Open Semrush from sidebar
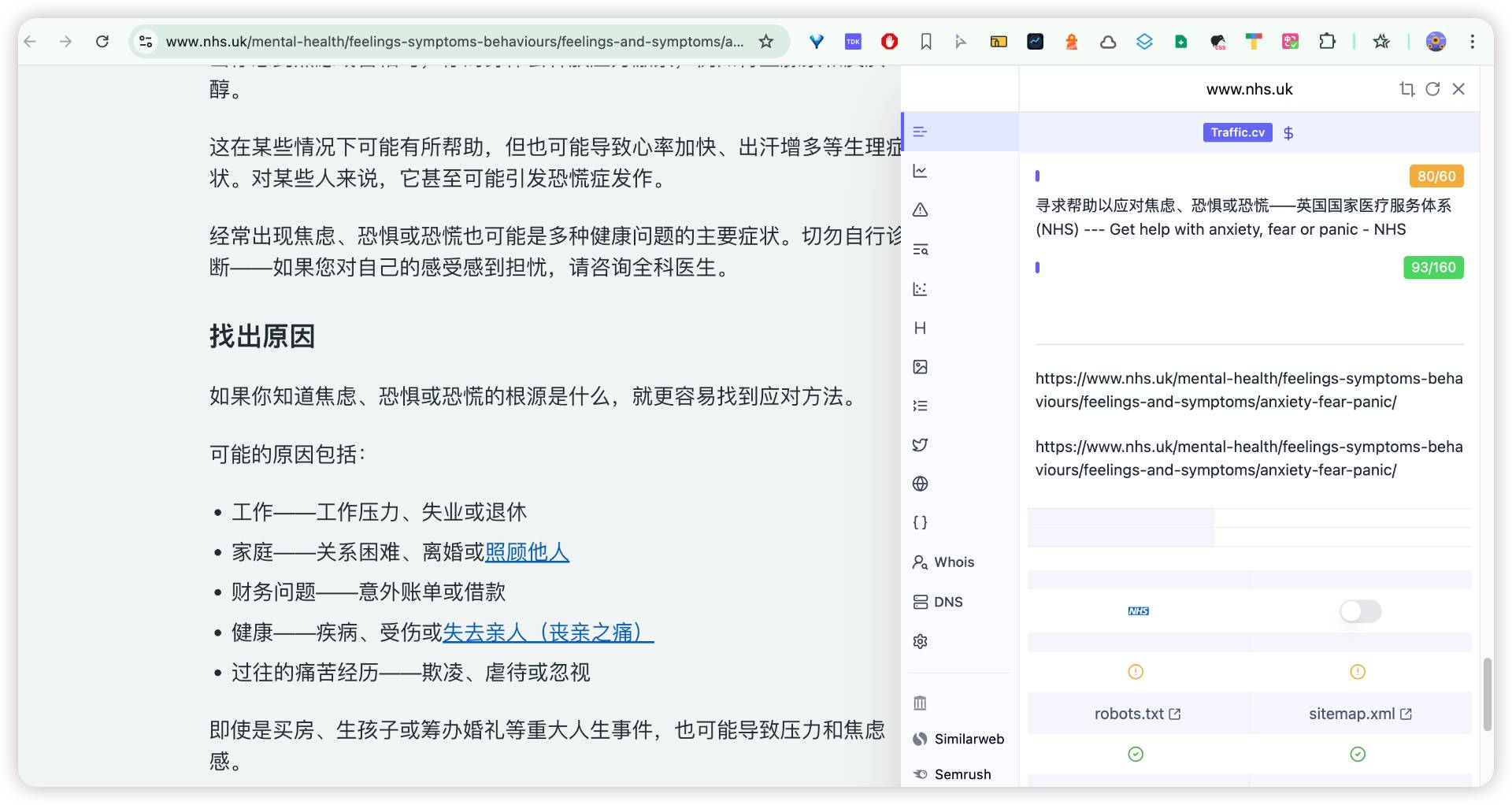The height and width of the screenshot is (805, 1512). pos(952,774)
